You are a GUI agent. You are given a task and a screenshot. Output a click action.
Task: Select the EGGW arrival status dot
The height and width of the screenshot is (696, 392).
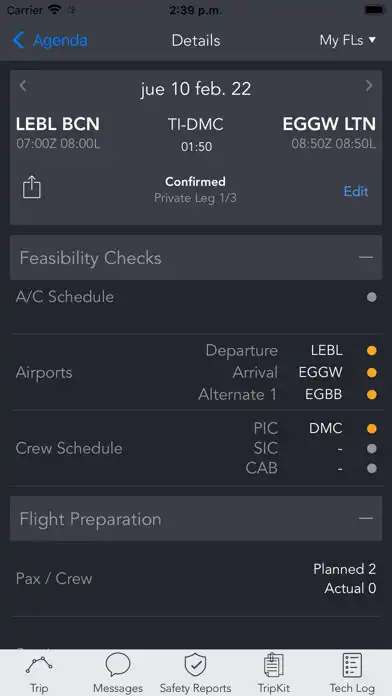point(372,372)
